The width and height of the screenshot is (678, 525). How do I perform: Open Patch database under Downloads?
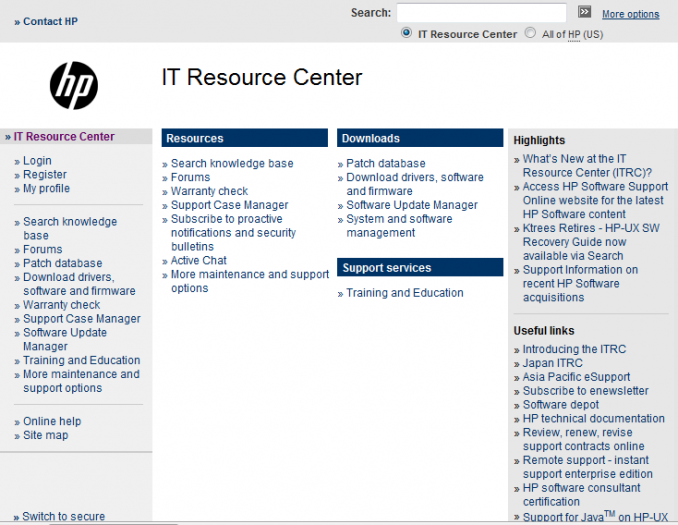click(386, 163)
